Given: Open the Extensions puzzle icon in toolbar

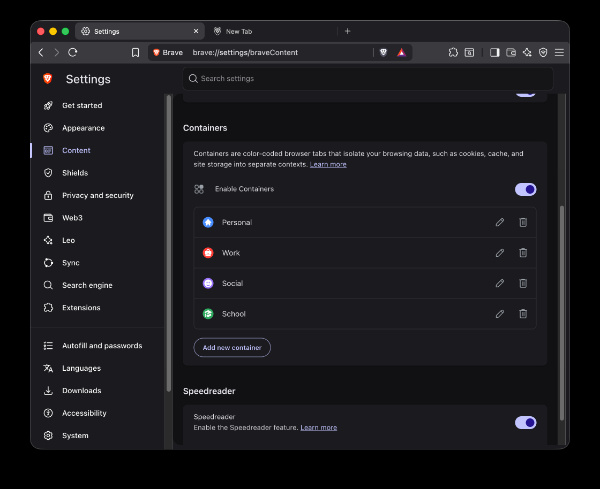Looking at the screenshot, I should tap(453, 52).
